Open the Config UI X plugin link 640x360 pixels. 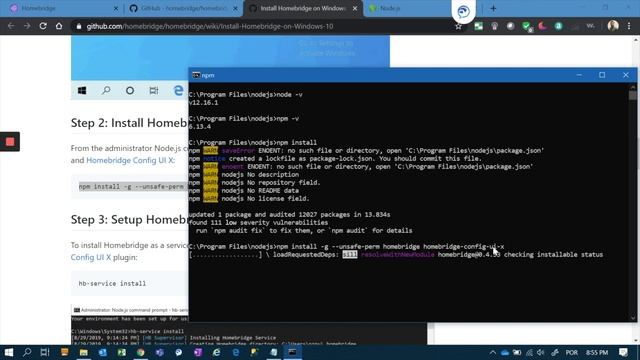[x=91, y=257]
